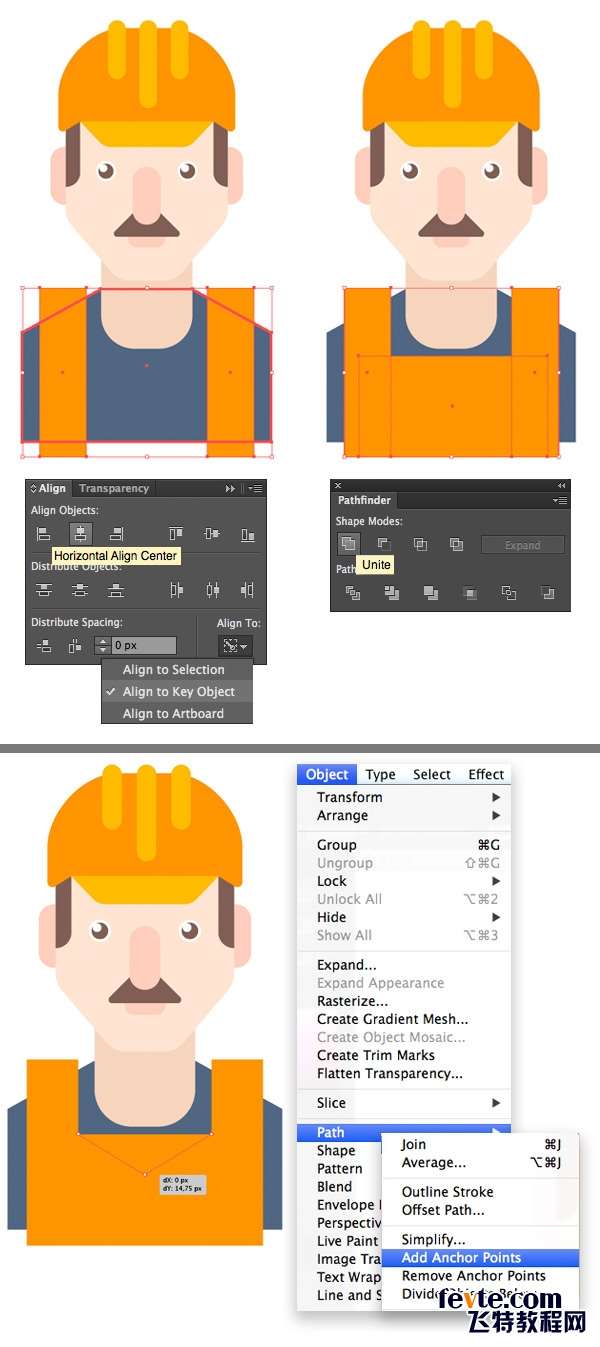
Task: Click Vertical Distribute Space icon
Action: point(43,646)
